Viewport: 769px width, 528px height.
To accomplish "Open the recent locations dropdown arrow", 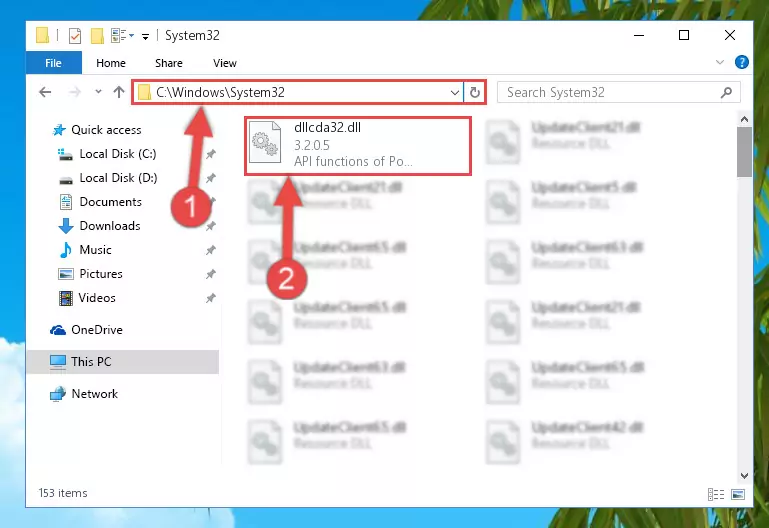I will tap(98, 92).
